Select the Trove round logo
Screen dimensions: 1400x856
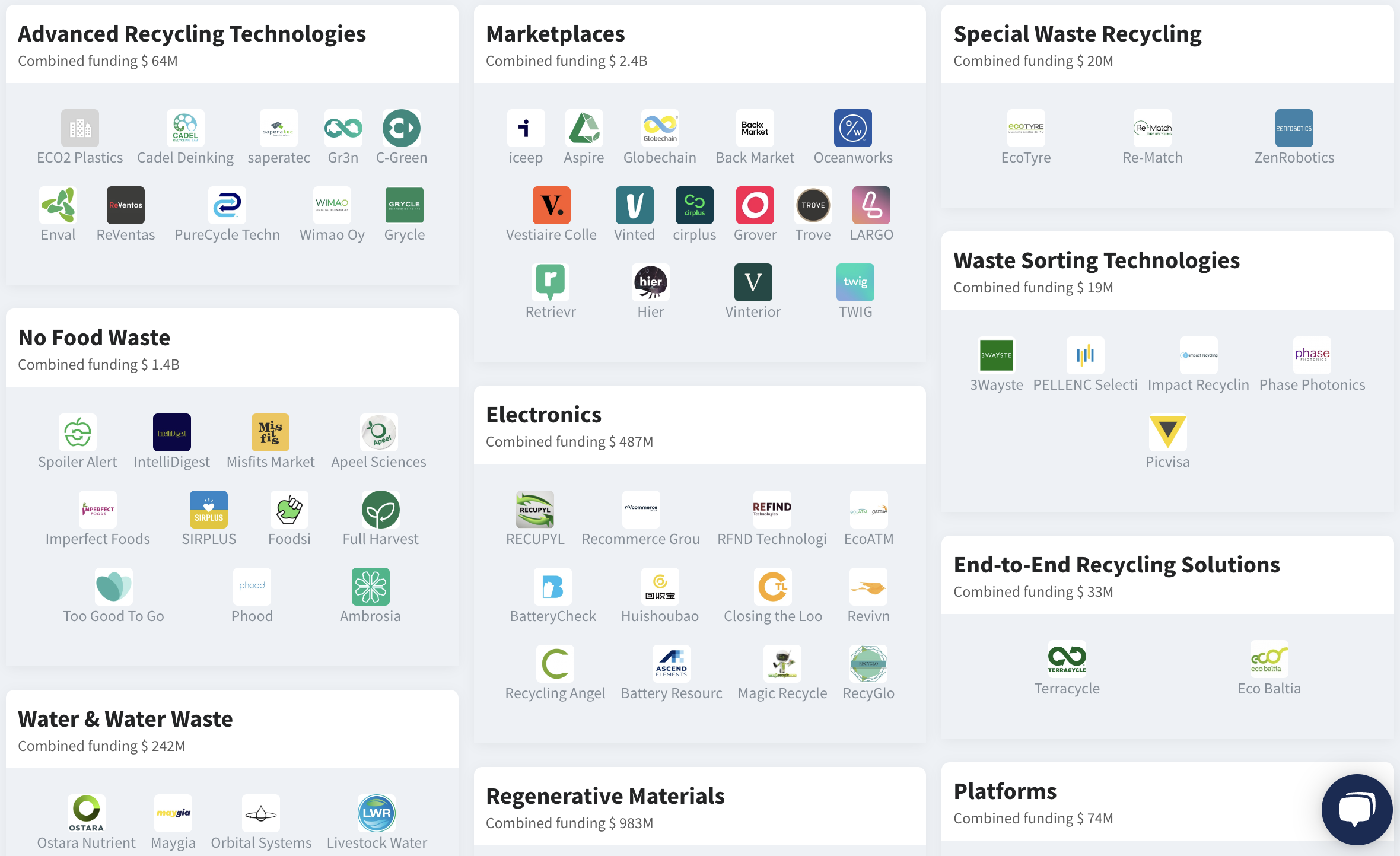813,205
